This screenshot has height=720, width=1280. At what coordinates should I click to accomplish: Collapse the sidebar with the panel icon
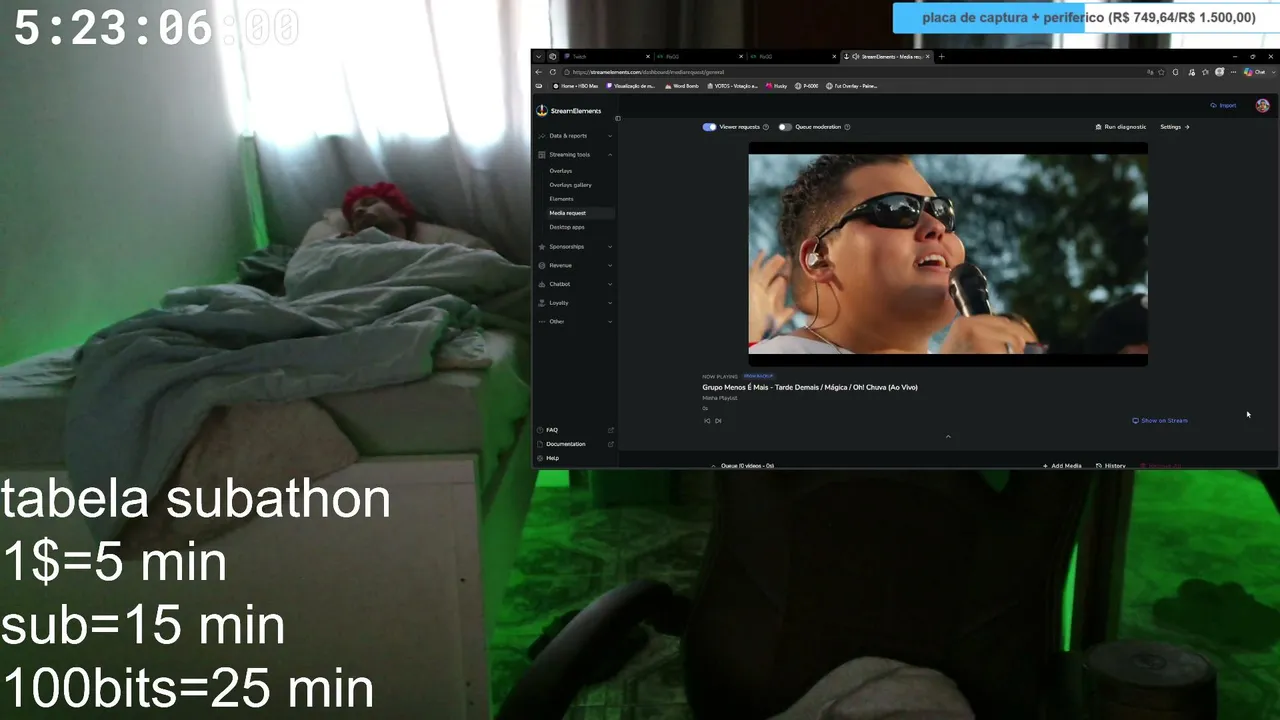coord(617,119)
